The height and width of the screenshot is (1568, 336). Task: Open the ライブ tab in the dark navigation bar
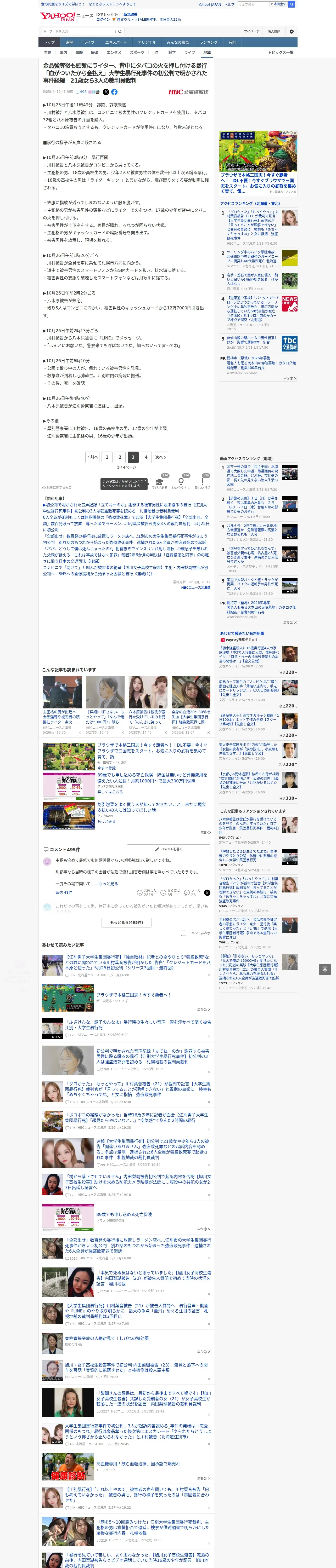click(89, 43)
